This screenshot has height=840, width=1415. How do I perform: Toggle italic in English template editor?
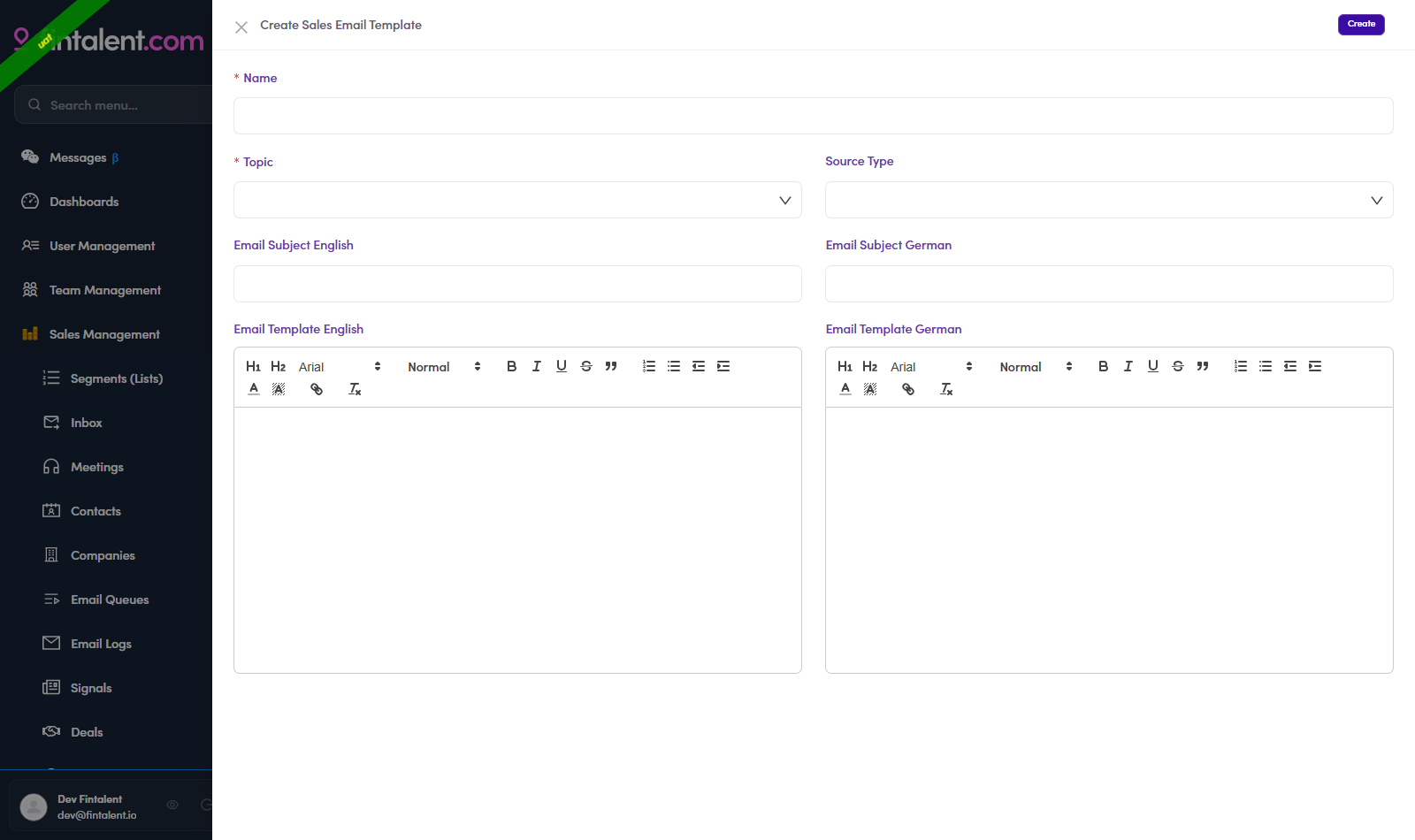(536, 366)
